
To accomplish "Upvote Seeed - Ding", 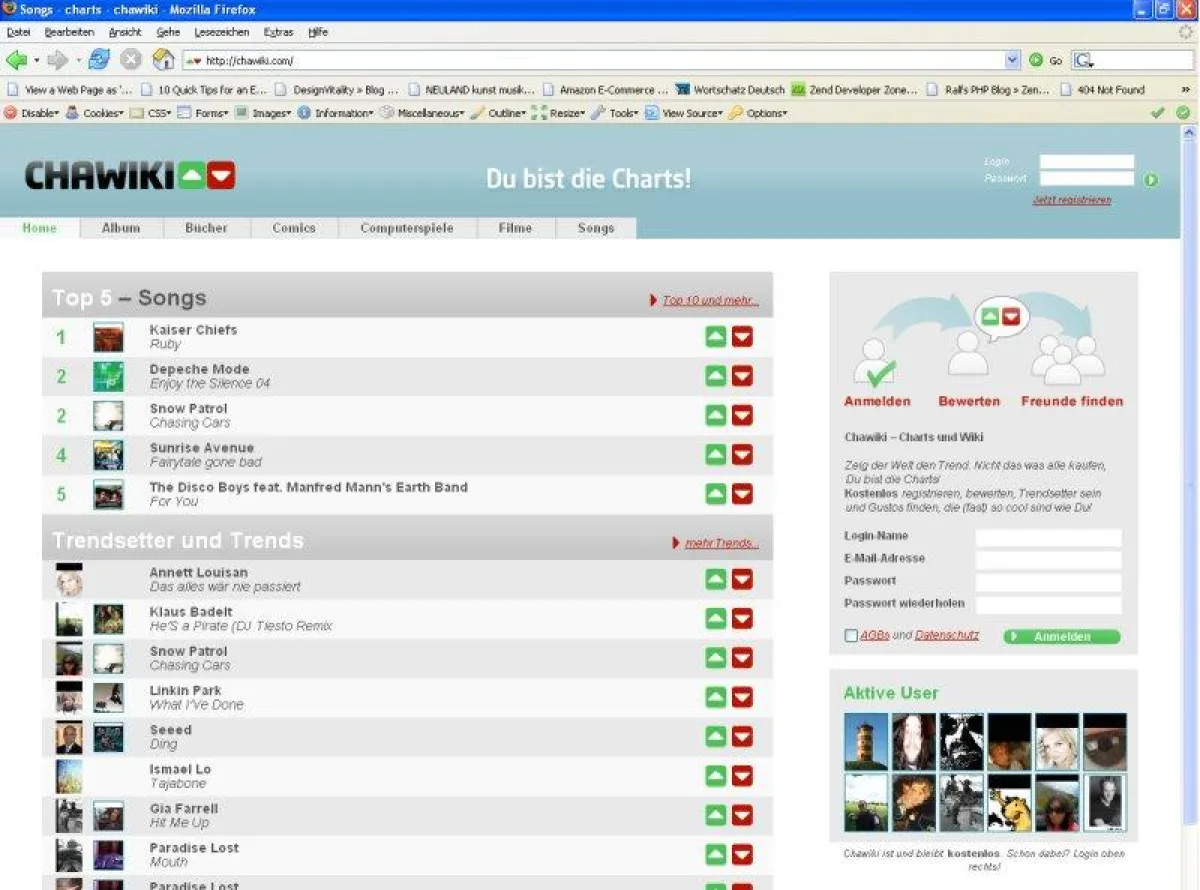I will [x=715, y=736].
